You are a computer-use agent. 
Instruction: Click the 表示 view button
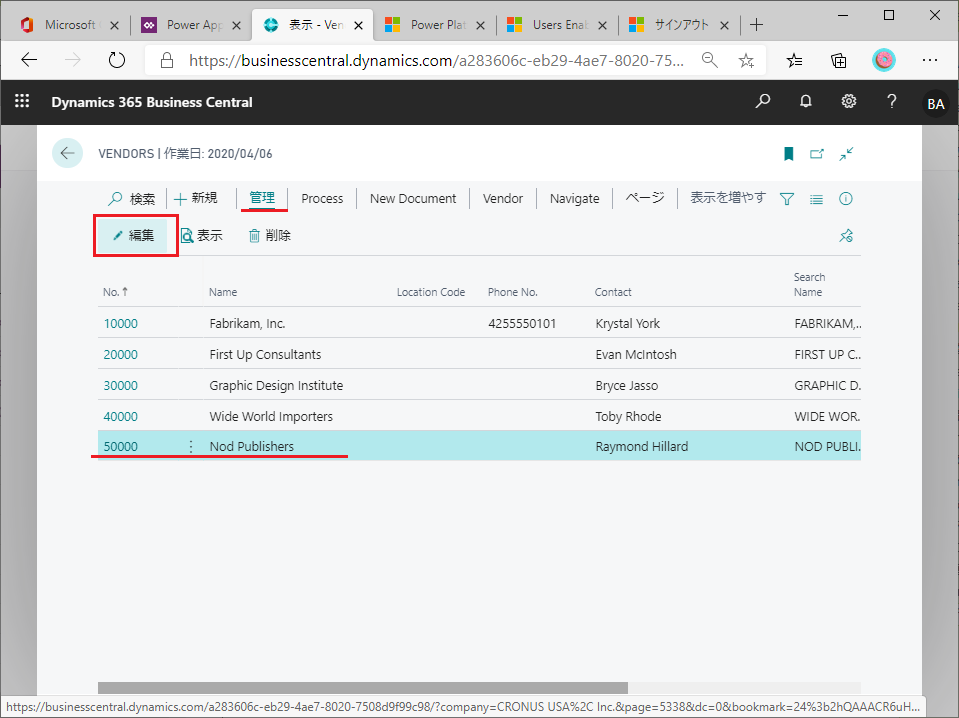[x=201, y=235]
